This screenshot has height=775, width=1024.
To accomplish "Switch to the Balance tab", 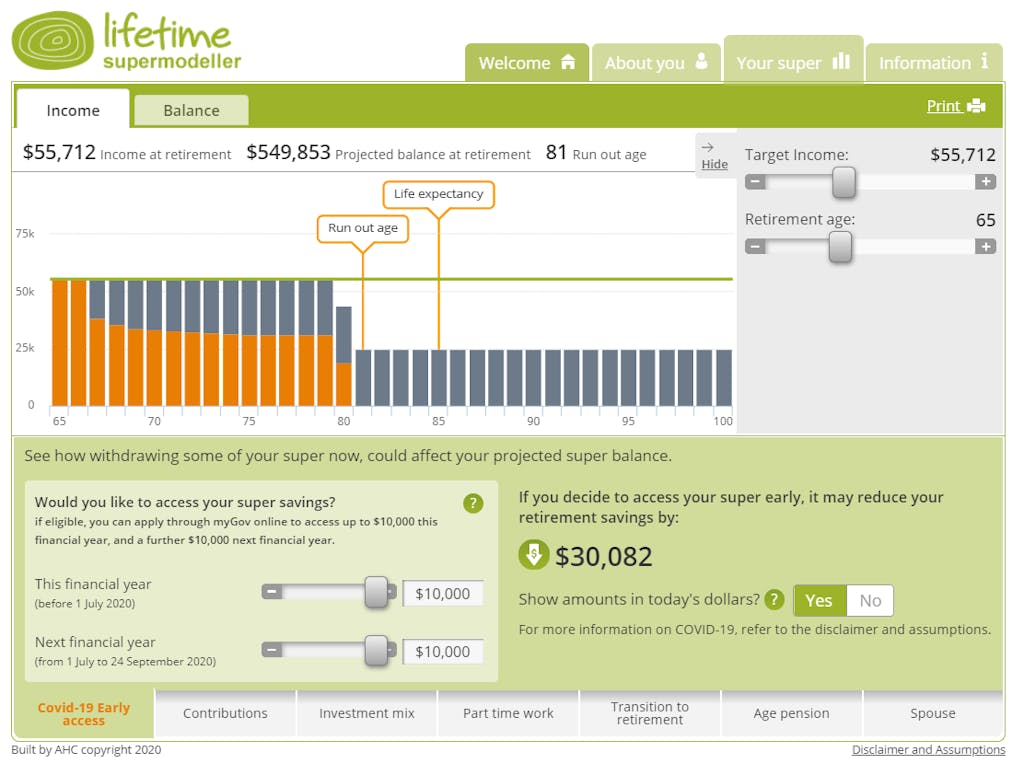I will coord(191,110).
